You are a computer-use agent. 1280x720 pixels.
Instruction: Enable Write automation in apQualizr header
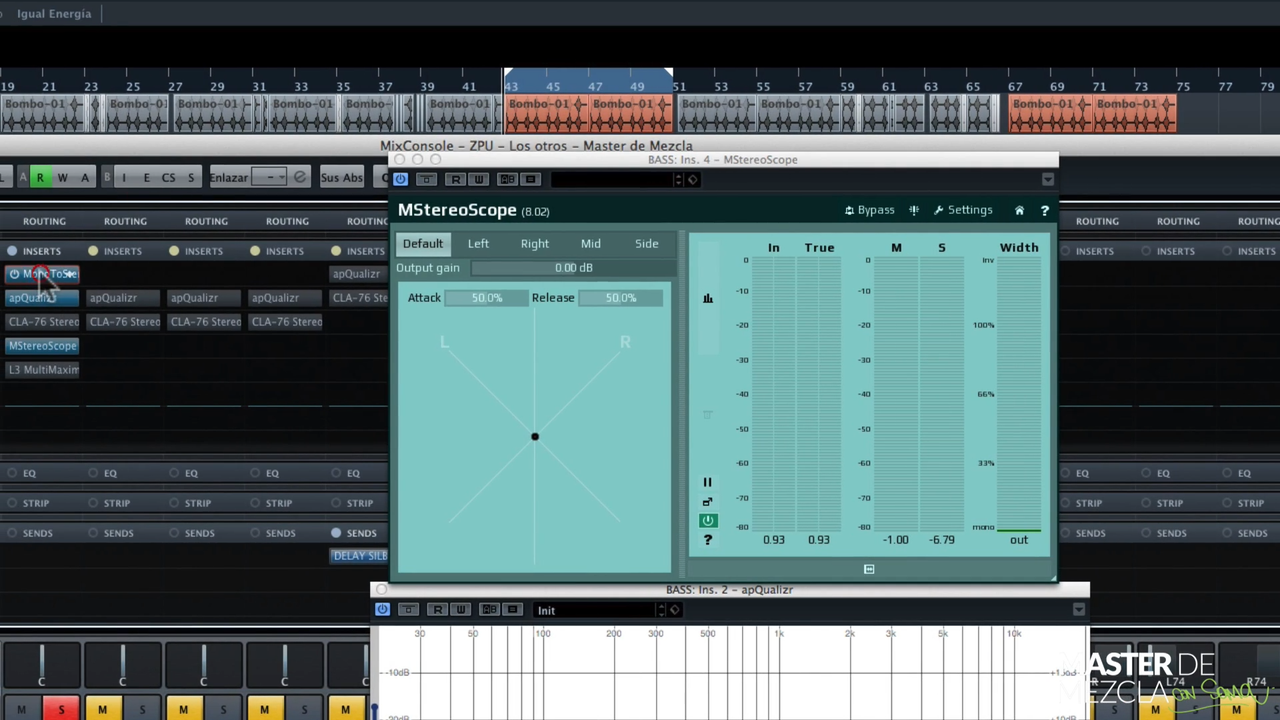(460, 610)
